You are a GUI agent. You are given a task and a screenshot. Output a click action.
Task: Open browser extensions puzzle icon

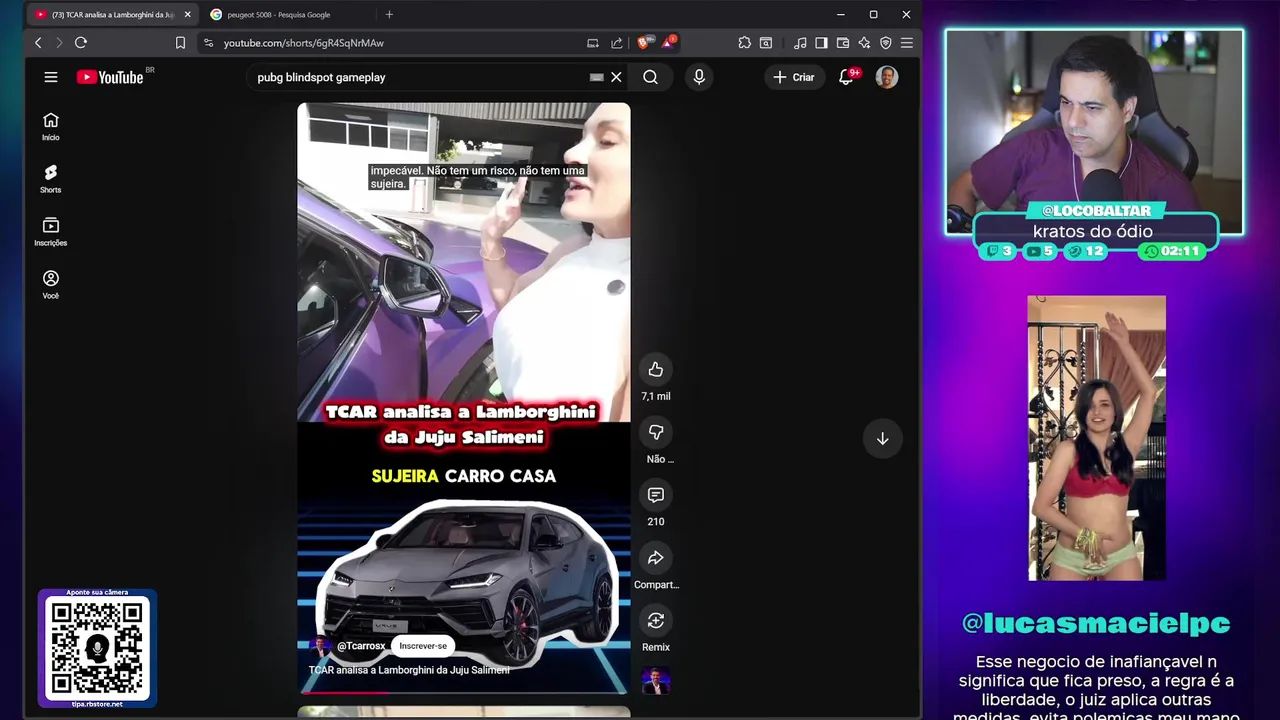[x=745, y=43]
